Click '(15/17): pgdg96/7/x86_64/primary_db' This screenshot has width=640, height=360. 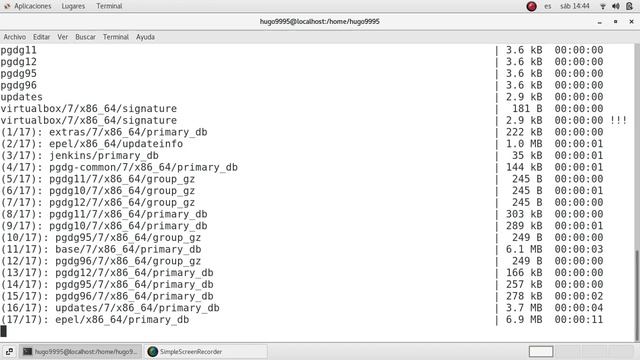[107, 296]
